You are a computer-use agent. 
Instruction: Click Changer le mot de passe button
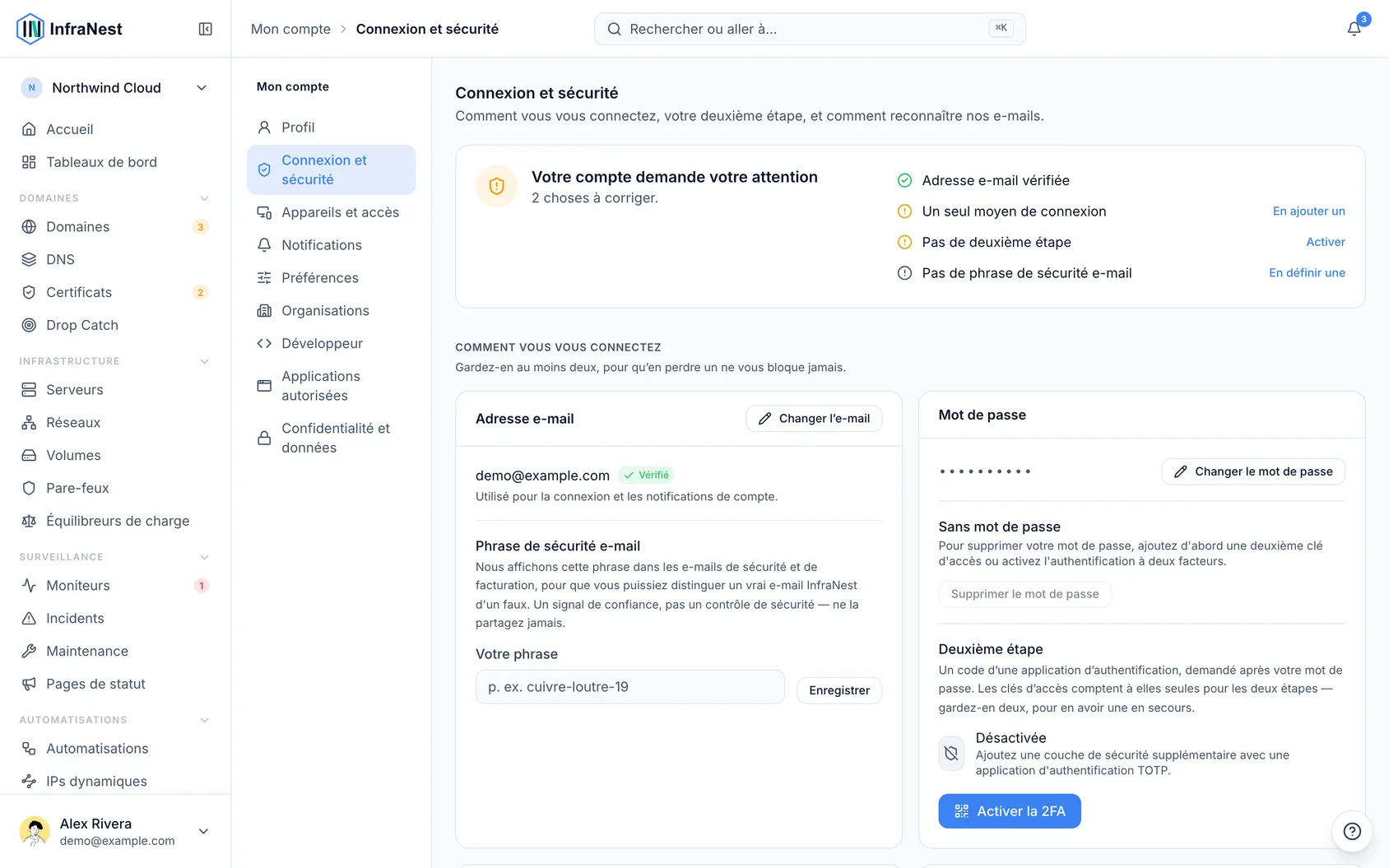point(1253,471)
